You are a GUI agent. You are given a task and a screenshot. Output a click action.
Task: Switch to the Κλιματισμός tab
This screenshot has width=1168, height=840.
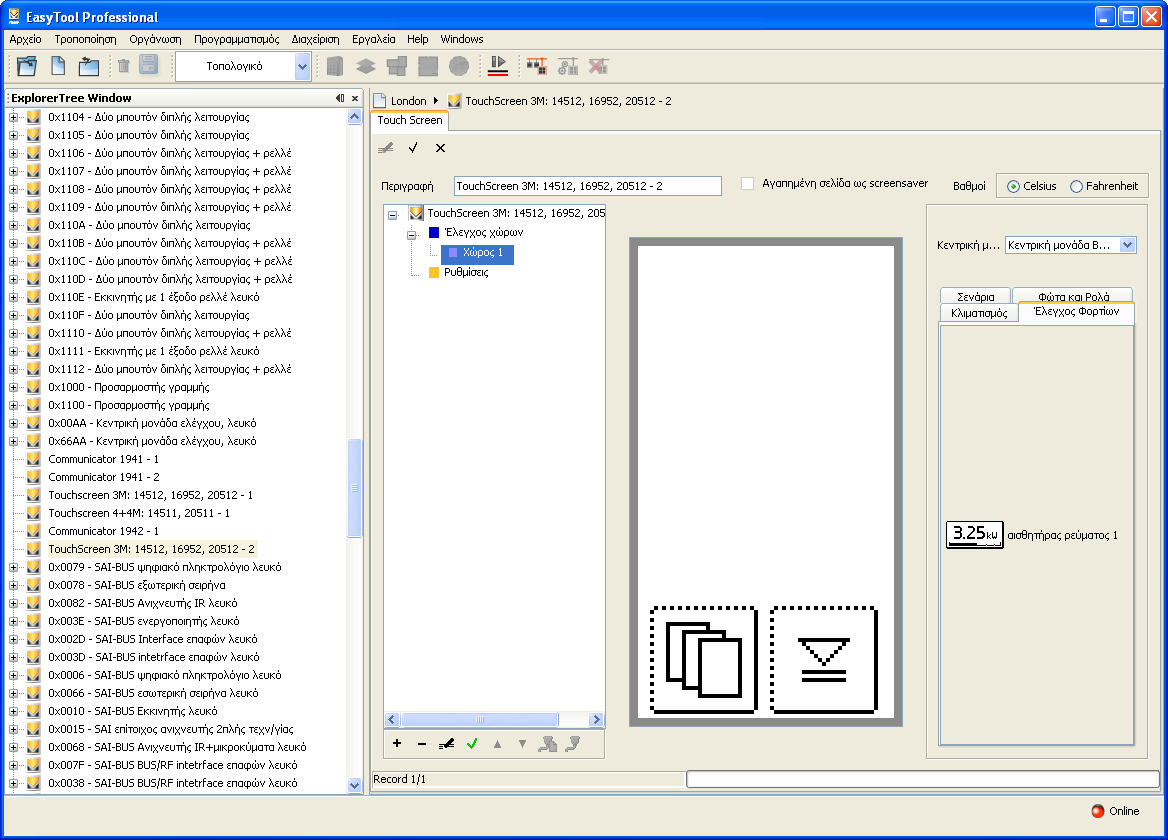tap(979, 314)
